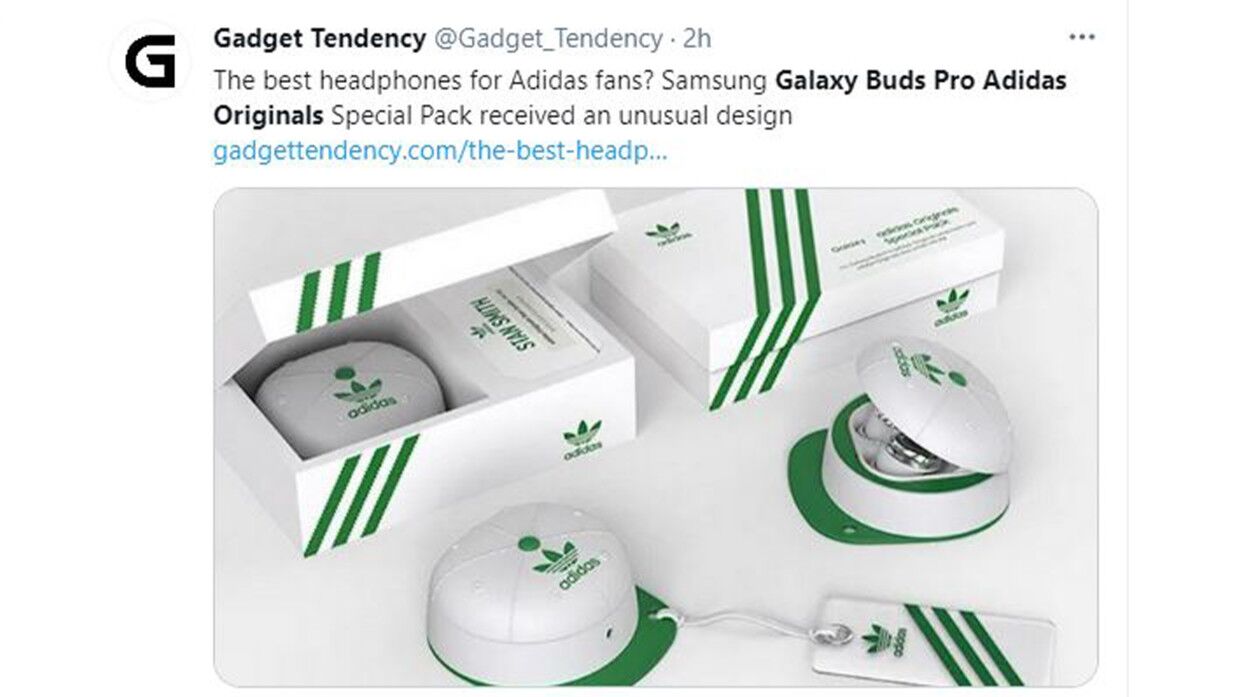The height and width of the screenshot is (697, 1240).
Task: Open the attached product image
Action: (x=655, y=437)
